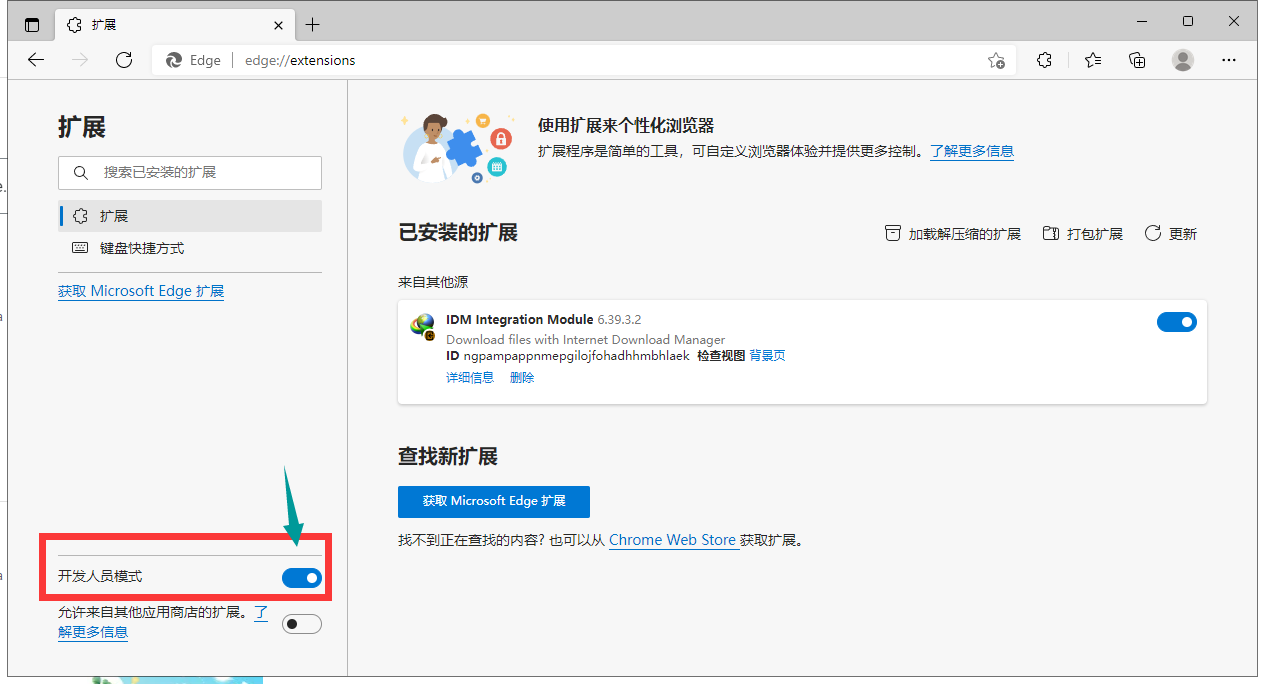Screen dimensions: 1265x684
Task: Click 详细信息 link for IDM extension
Action: coord(469,378)
